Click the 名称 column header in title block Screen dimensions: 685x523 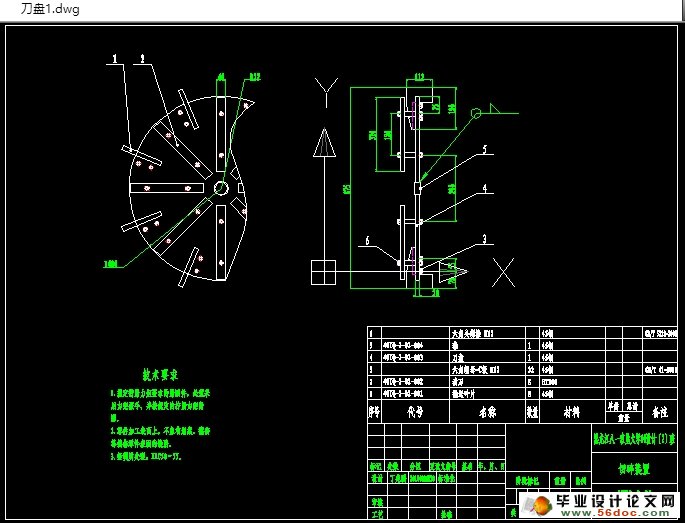coord(487,410)
